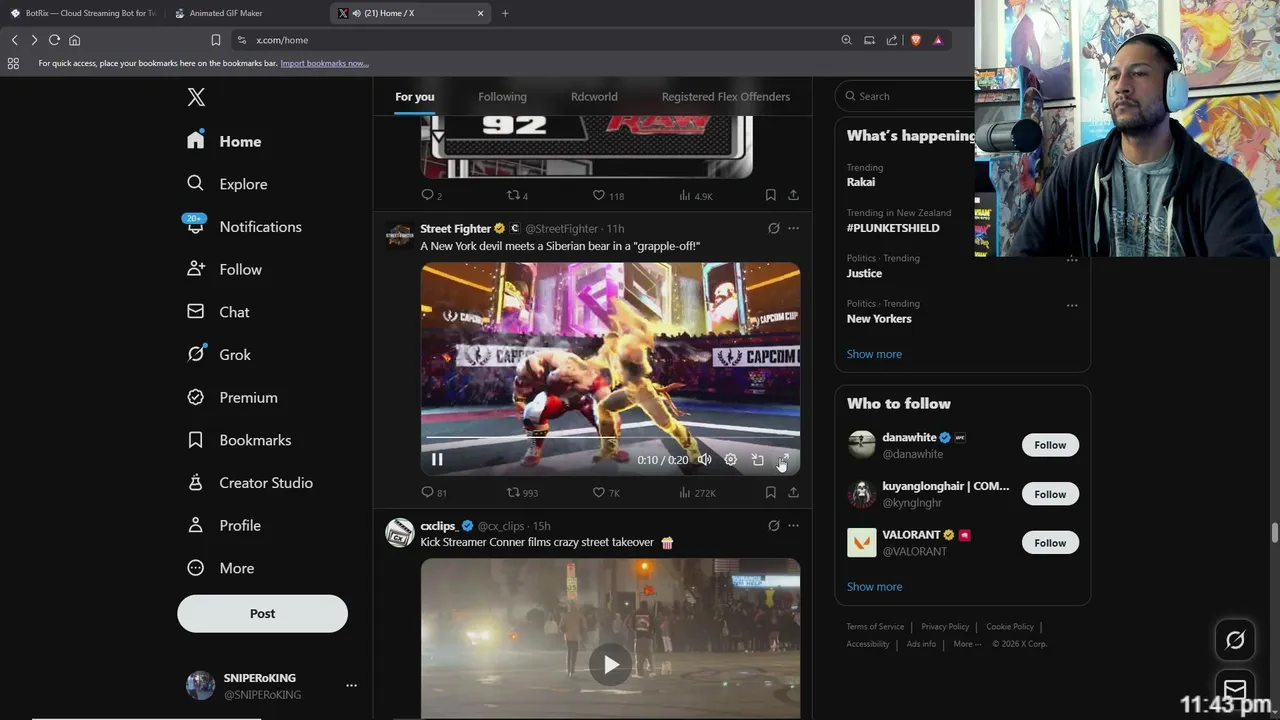Screen dimensions: 1280x720
Task: Click the Post button
Action: [262, 614]
